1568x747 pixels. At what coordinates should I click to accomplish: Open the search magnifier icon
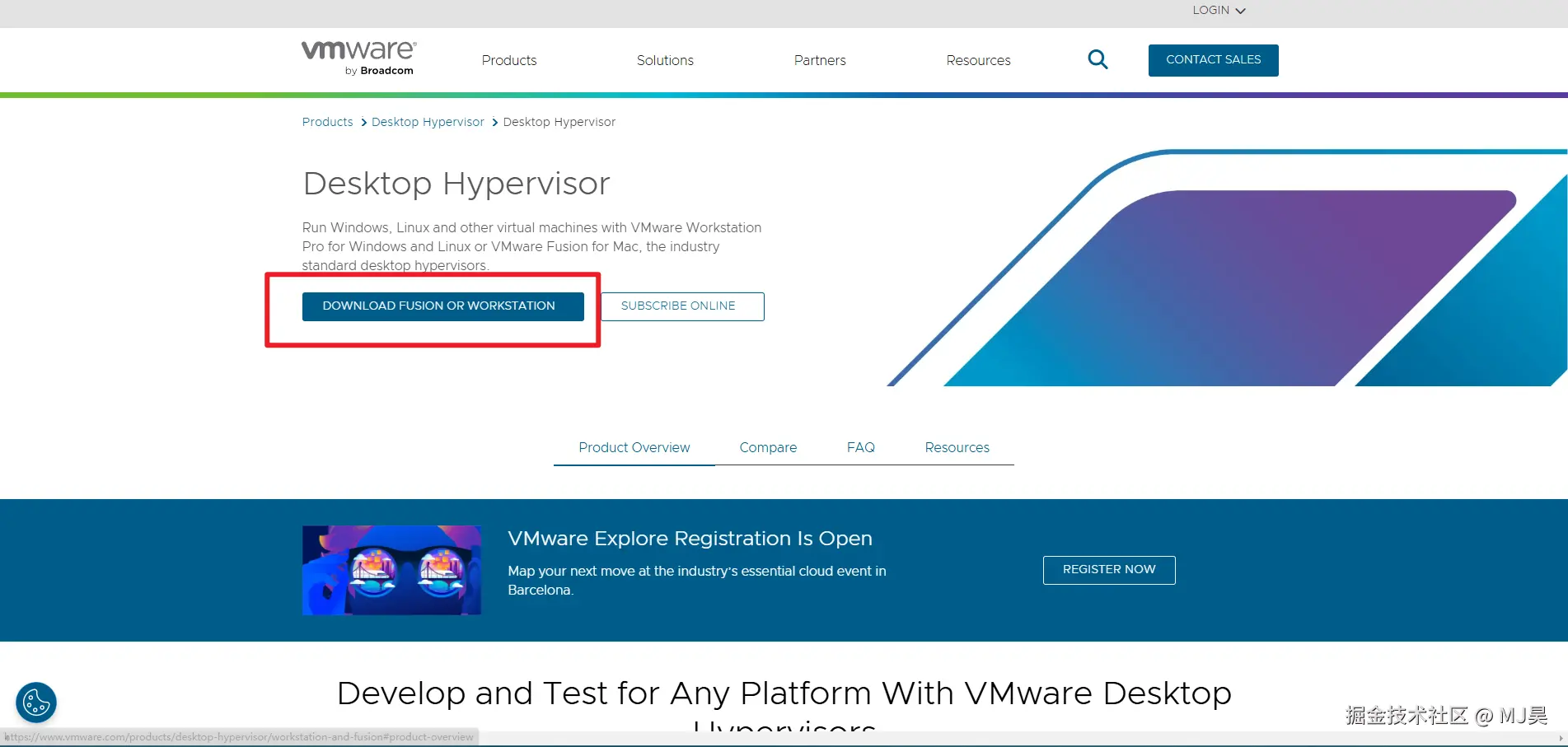coord(1098,59)
